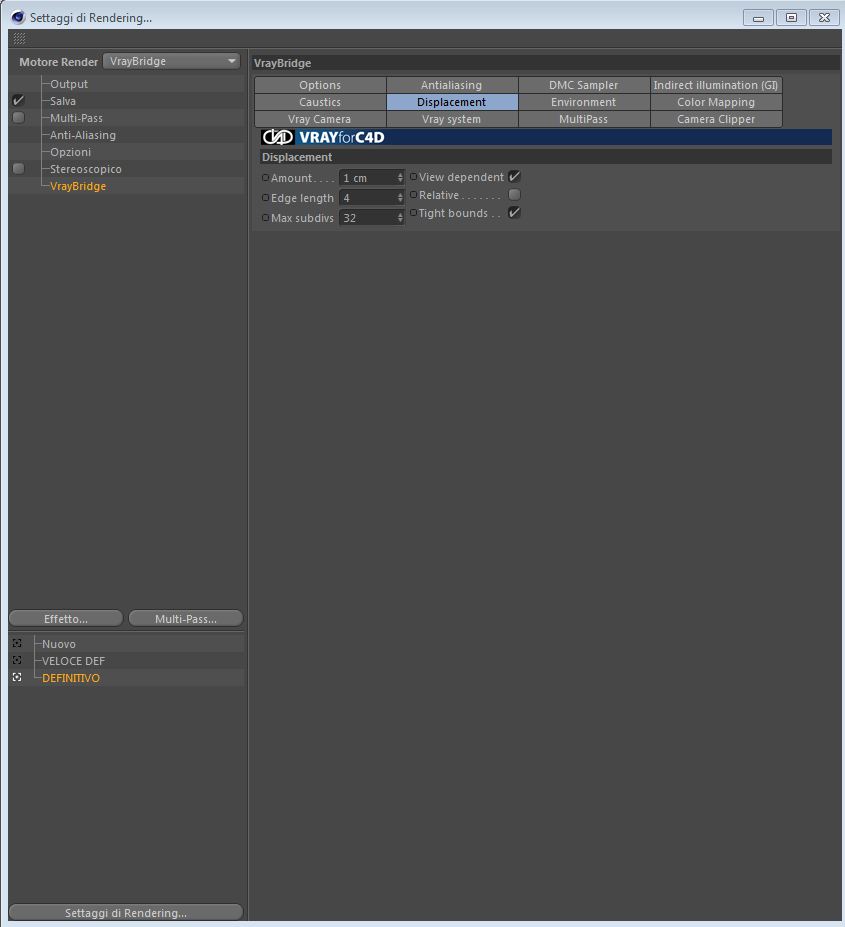
Task: Switch to the Antialiasing tab
Action: tap(452, 85)
